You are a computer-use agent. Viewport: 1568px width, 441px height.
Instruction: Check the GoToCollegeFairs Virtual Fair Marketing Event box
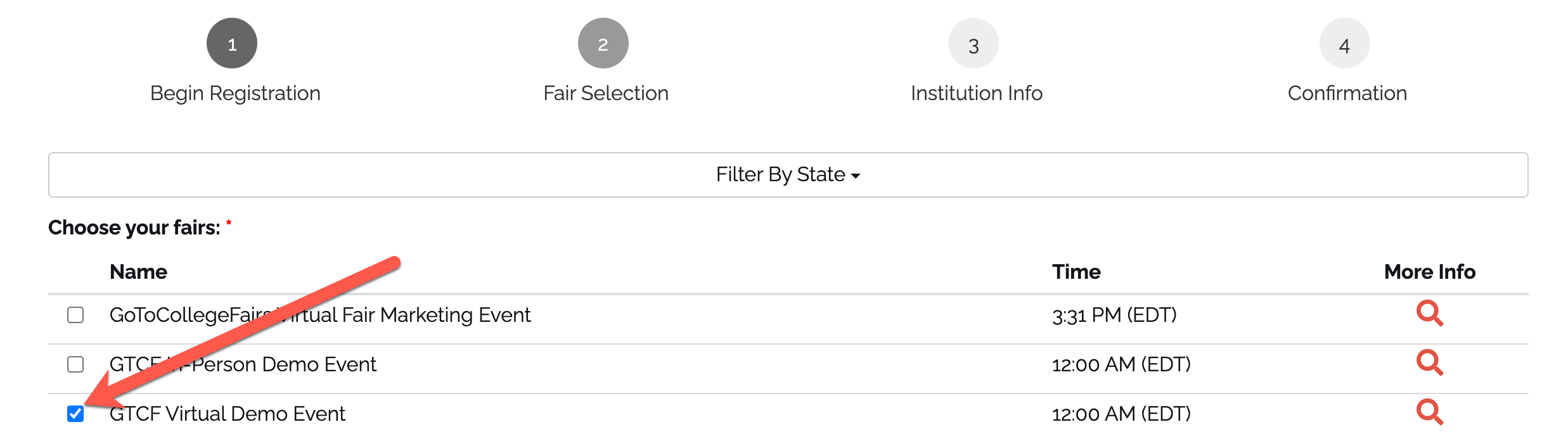pos(75,315)
